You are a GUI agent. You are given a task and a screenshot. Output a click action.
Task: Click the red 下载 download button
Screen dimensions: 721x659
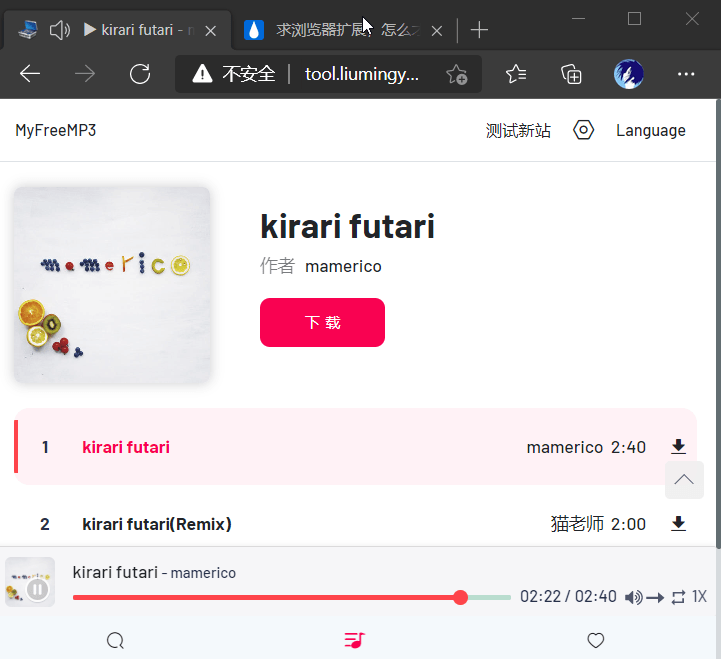point(322,322)
